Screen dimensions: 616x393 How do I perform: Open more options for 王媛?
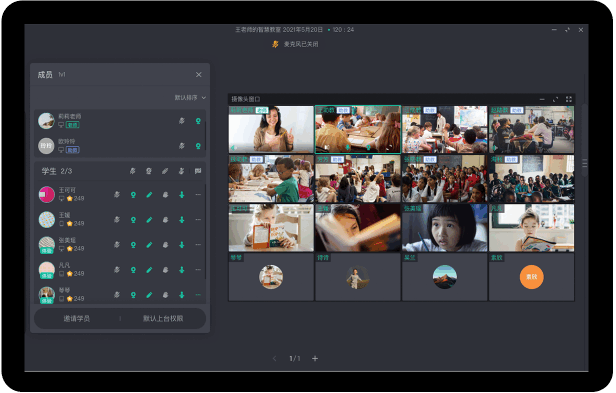pyautogui.click(x=198, y=220)
